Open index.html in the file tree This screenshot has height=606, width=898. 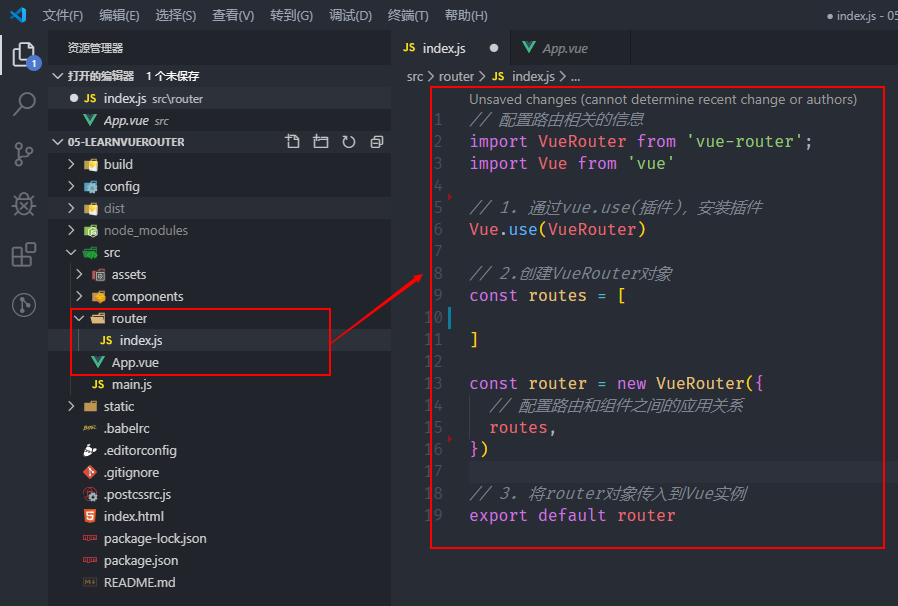pos(220,516)
